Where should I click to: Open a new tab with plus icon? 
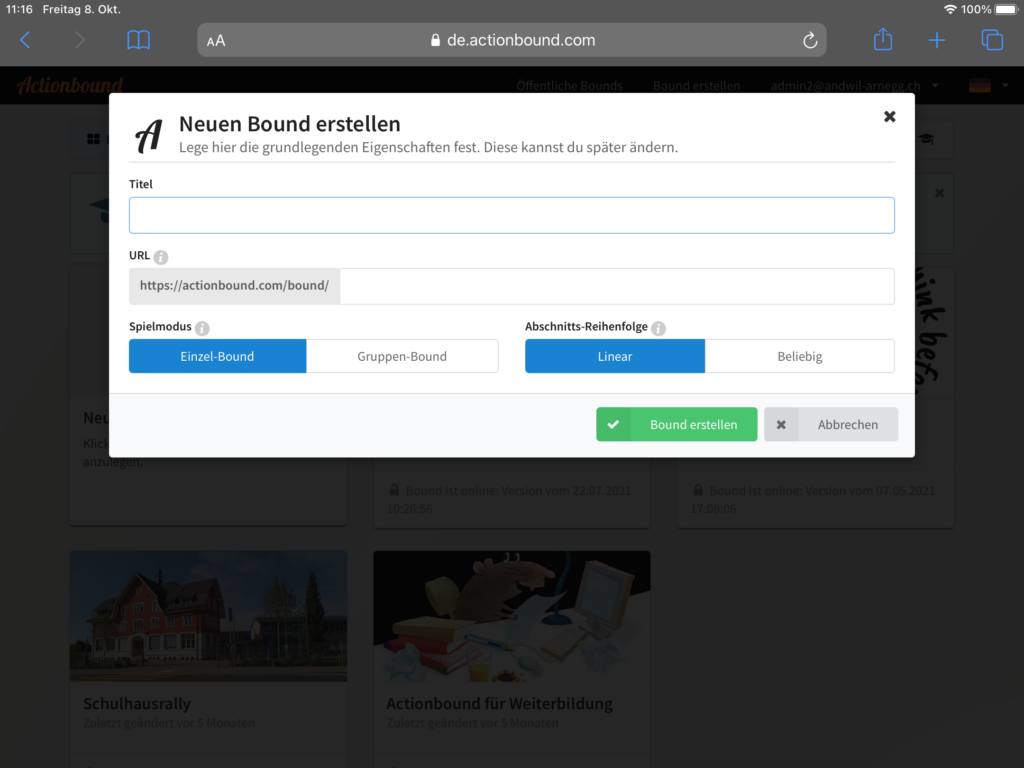[937, 40]
